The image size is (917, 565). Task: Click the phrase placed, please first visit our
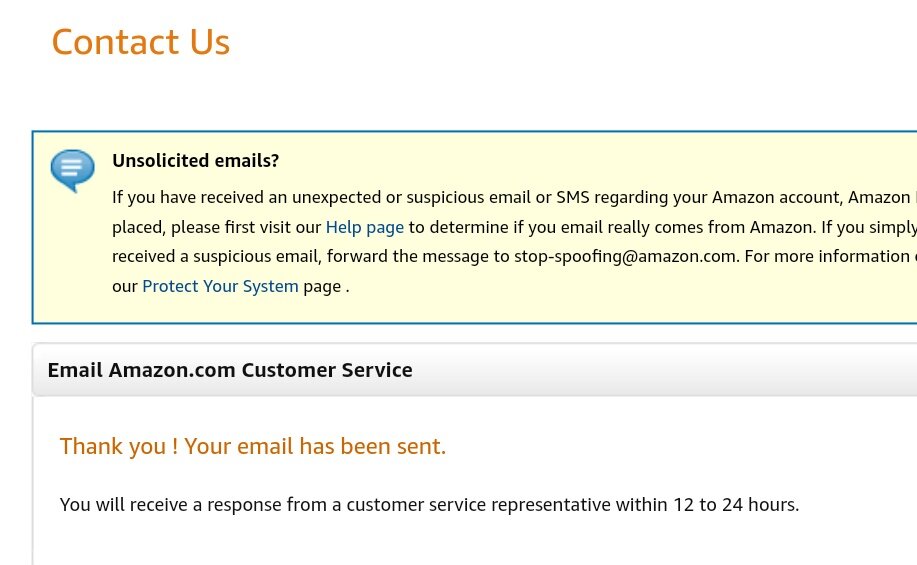point(216,227)
